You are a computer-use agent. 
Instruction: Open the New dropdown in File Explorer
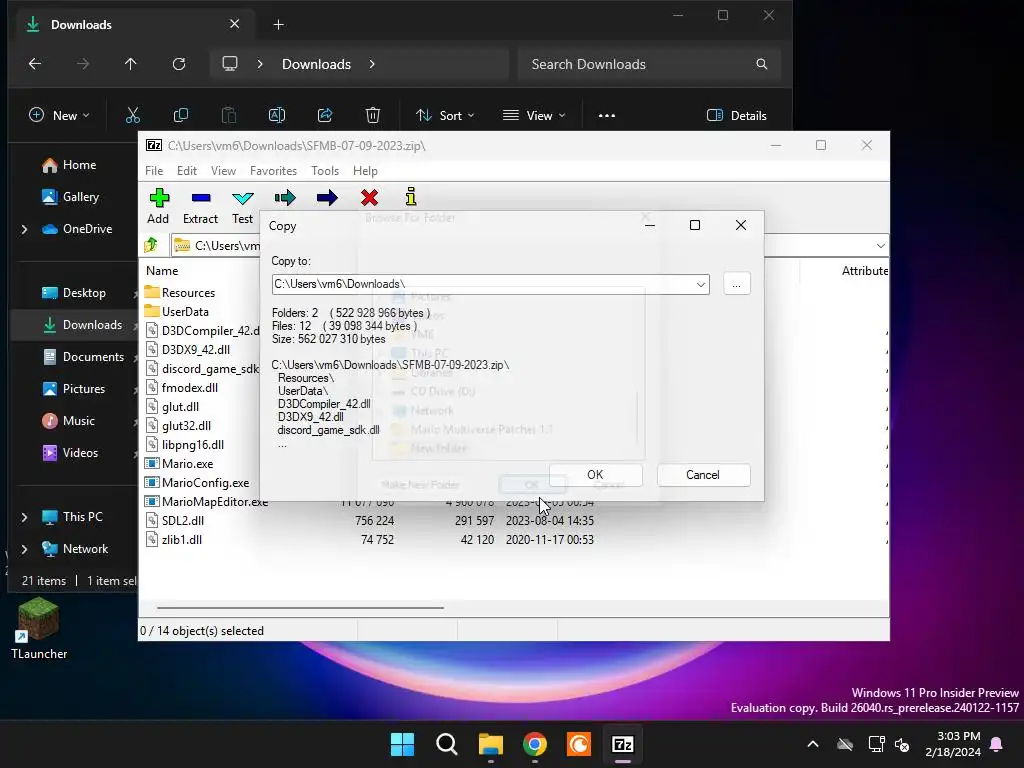pyautogui.click(x=59, y=116)
